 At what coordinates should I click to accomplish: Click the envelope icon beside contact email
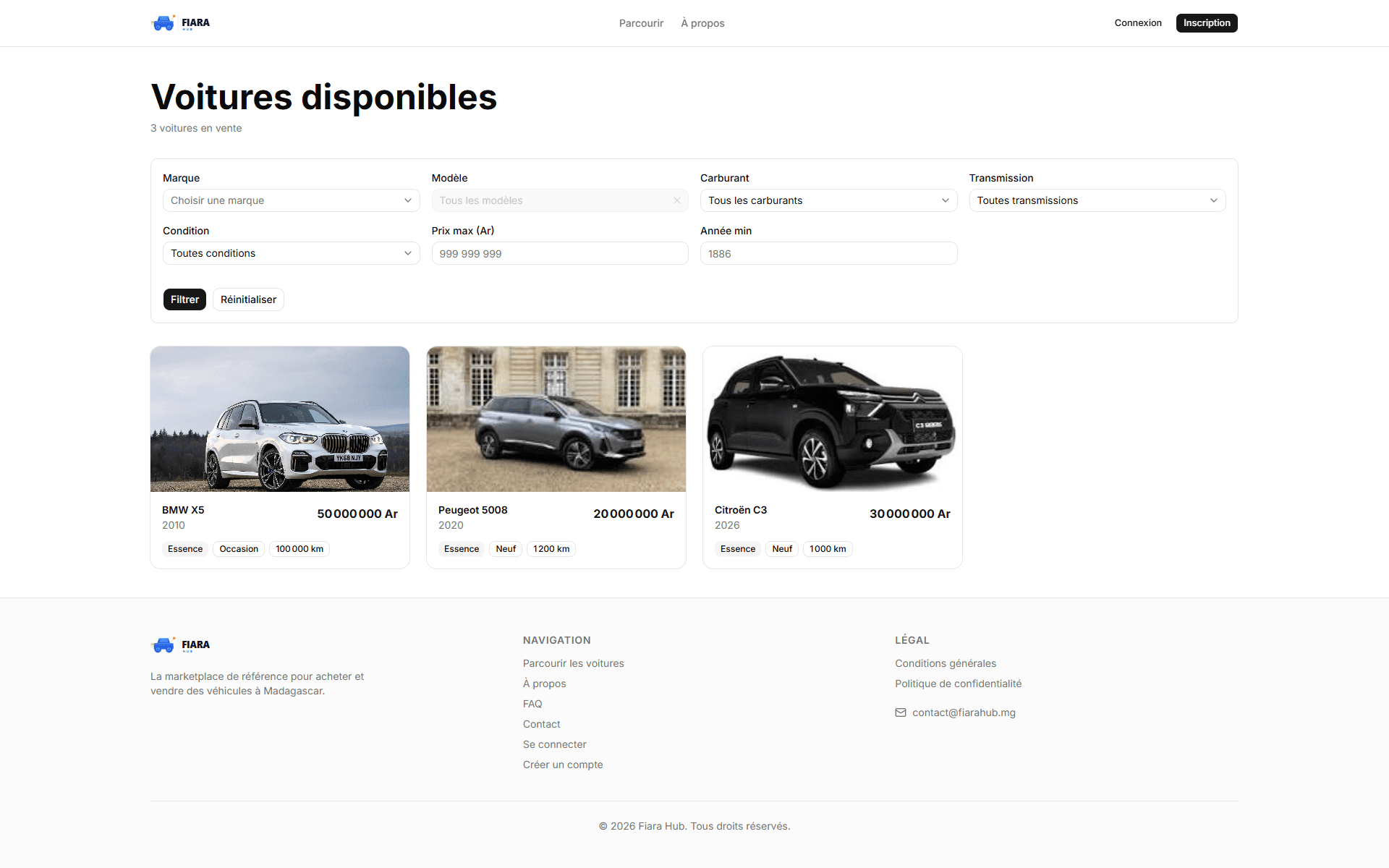click(901, 712)
